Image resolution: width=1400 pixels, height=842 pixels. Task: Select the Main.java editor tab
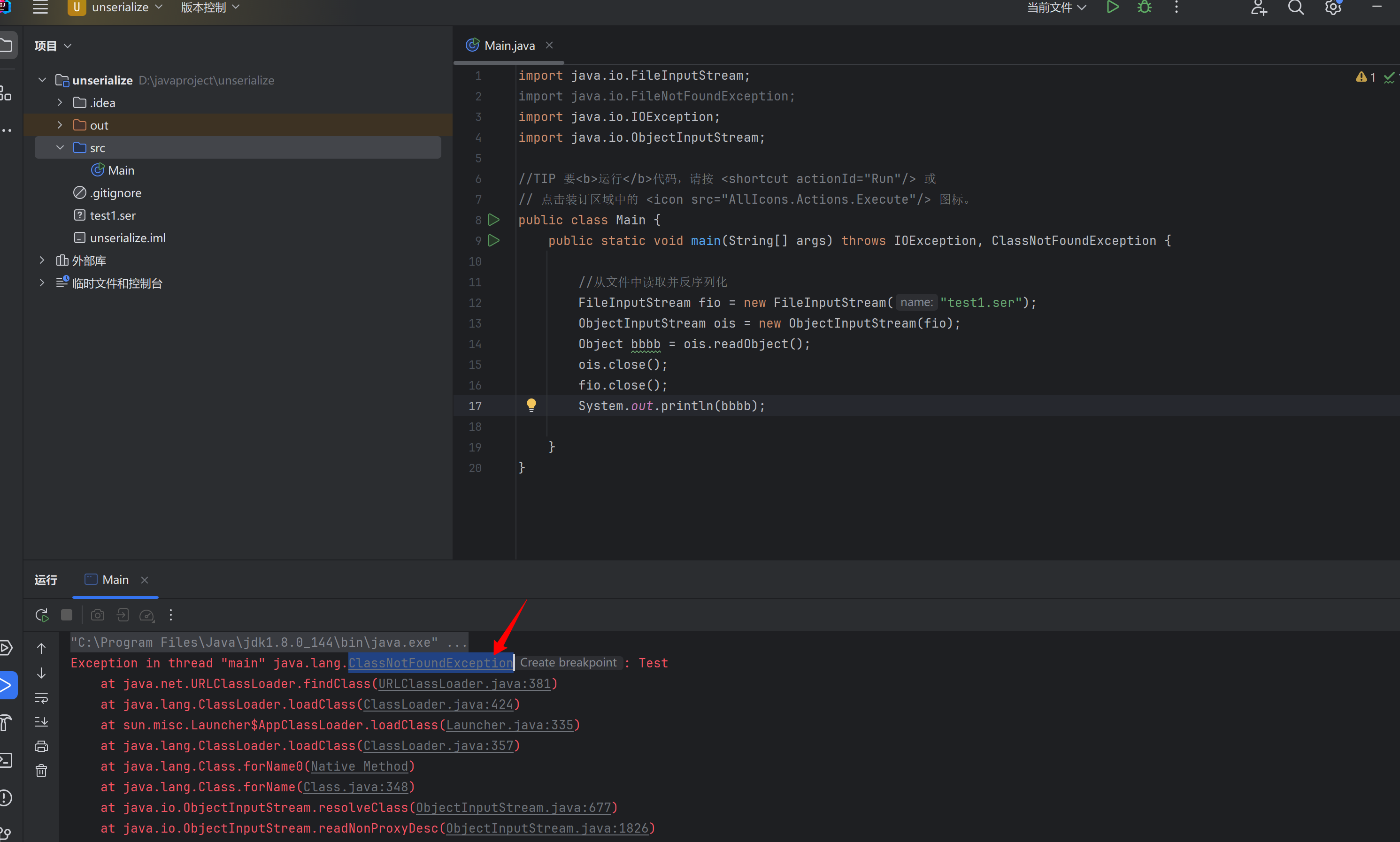tap(509, 46)
